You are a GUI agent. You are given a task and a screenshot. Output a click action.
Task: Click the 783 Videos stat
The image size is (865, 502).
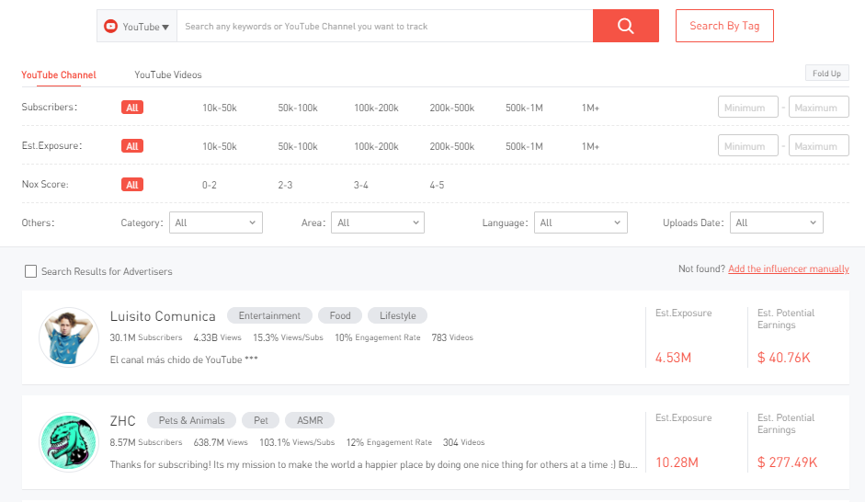pos(452,338)
